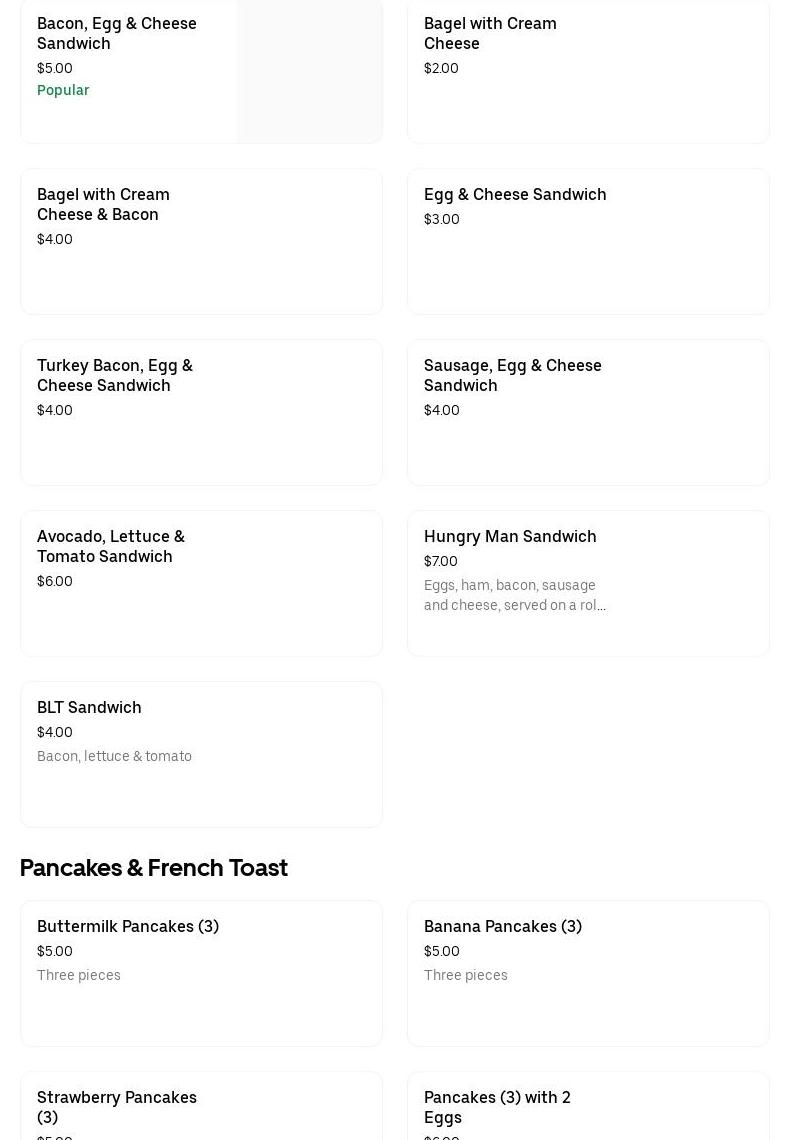Screen dimensions: 804x1140
Task: Click the Hungry Man Sandwich truncated description
Action: [515, 595]
